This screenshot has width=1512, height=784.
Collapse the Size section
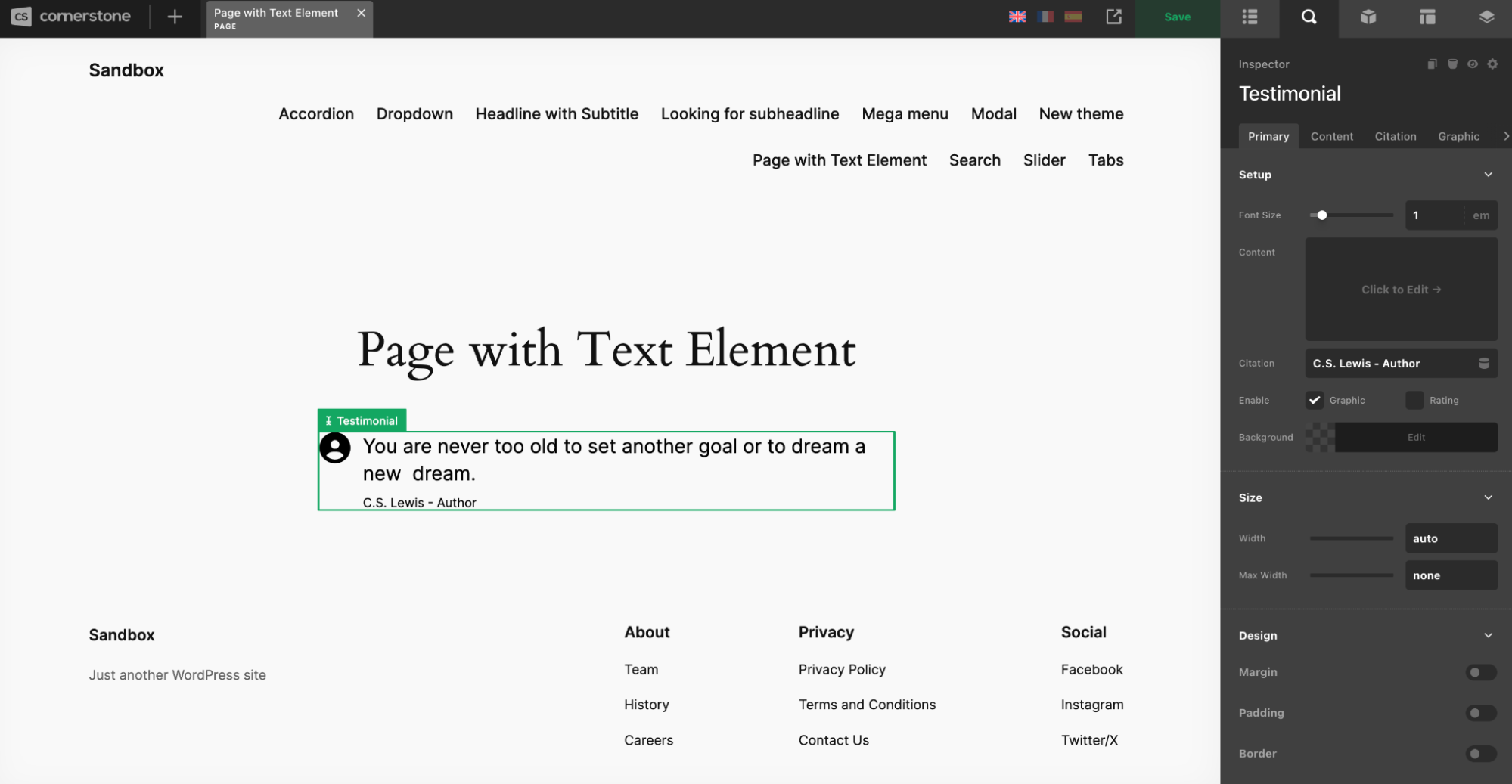tap(1488, 497)
